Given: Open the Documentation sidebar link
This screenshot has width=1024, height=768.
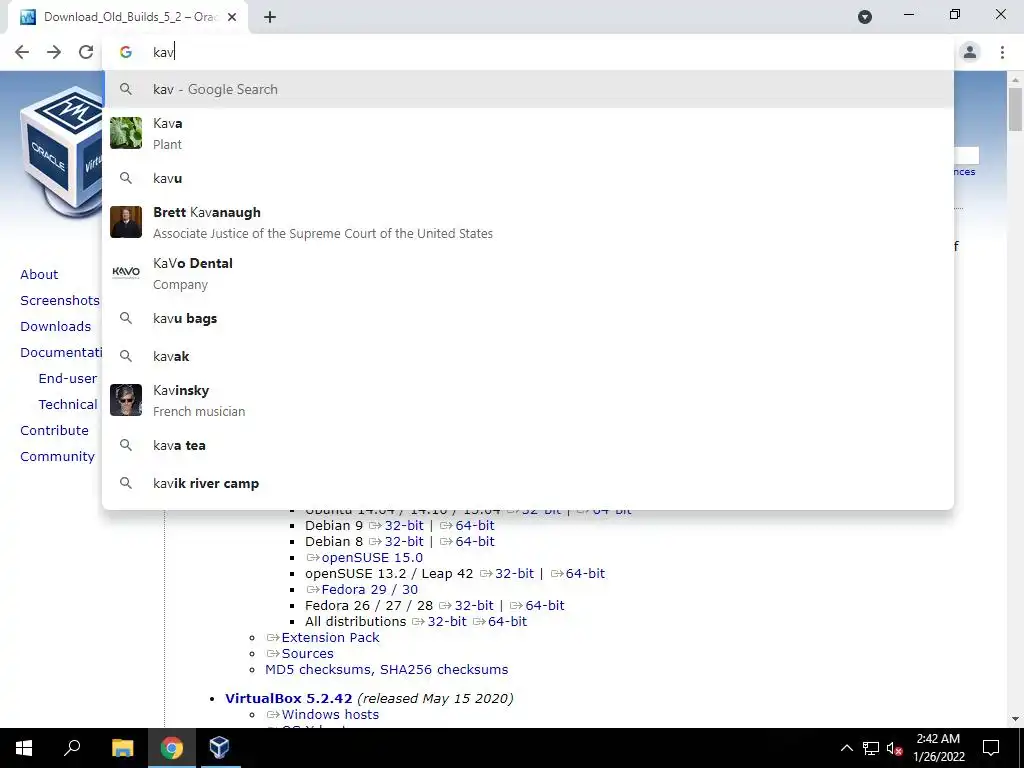Looking at the screenshot, I should [x=61, y=353].
